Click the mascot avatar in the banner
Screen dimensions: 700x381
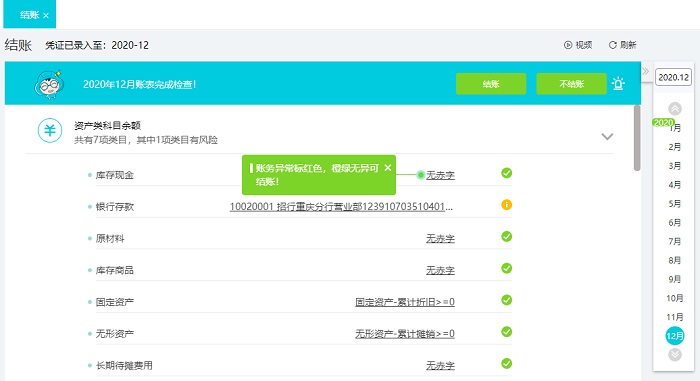[49, 84]
